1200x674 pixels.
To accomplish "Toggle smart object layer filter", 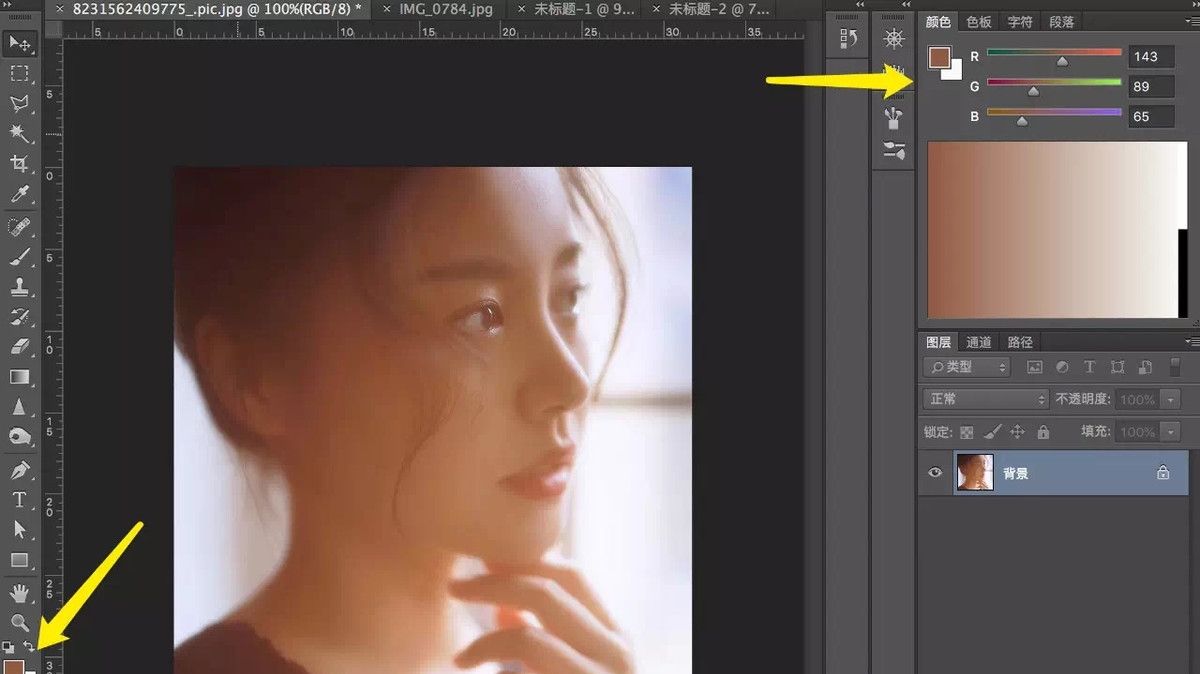I will tap(1146, 367).
